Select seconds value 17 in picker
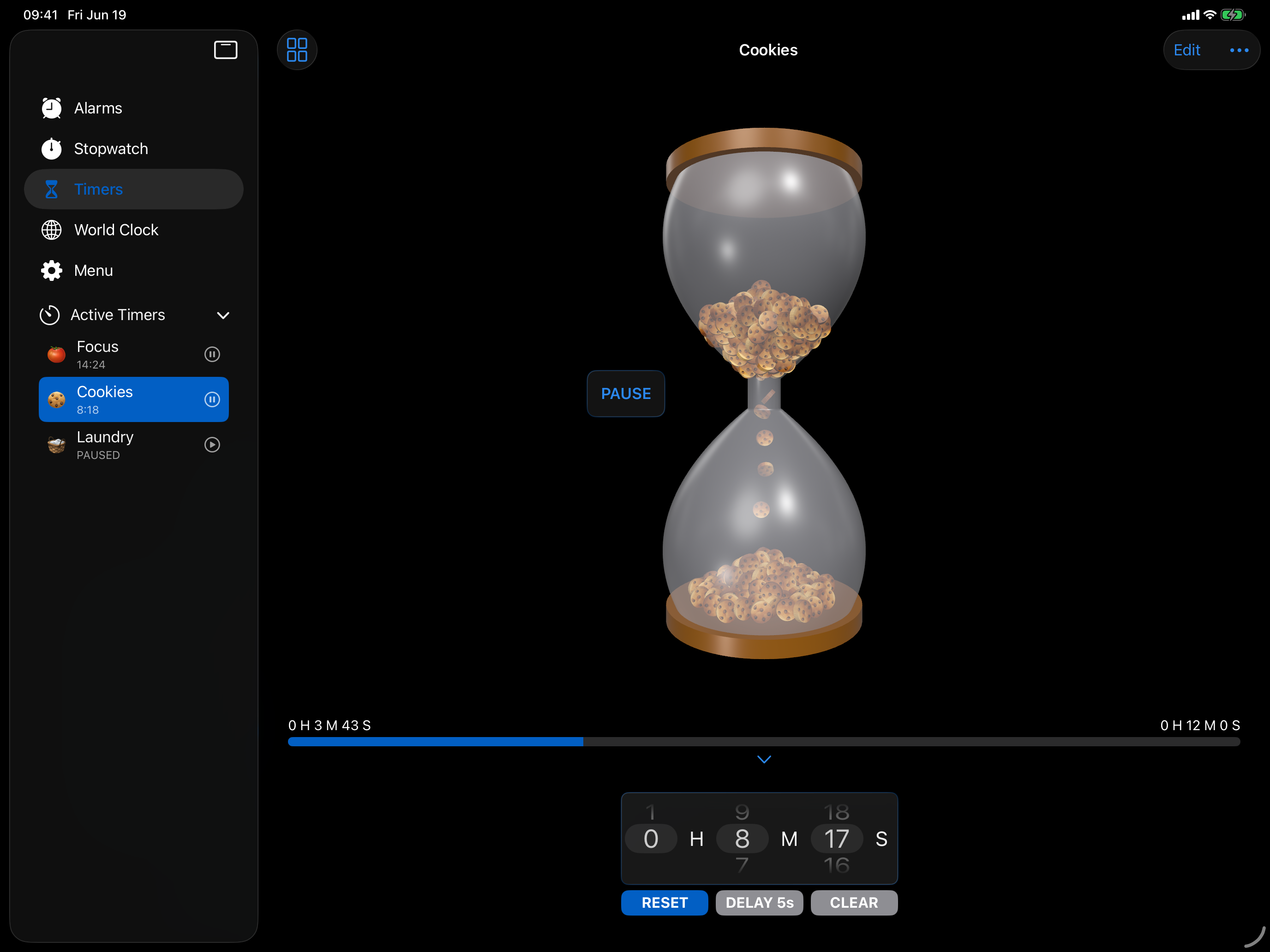The width and height of the screenshot is (1270, 952). [837, 839]
